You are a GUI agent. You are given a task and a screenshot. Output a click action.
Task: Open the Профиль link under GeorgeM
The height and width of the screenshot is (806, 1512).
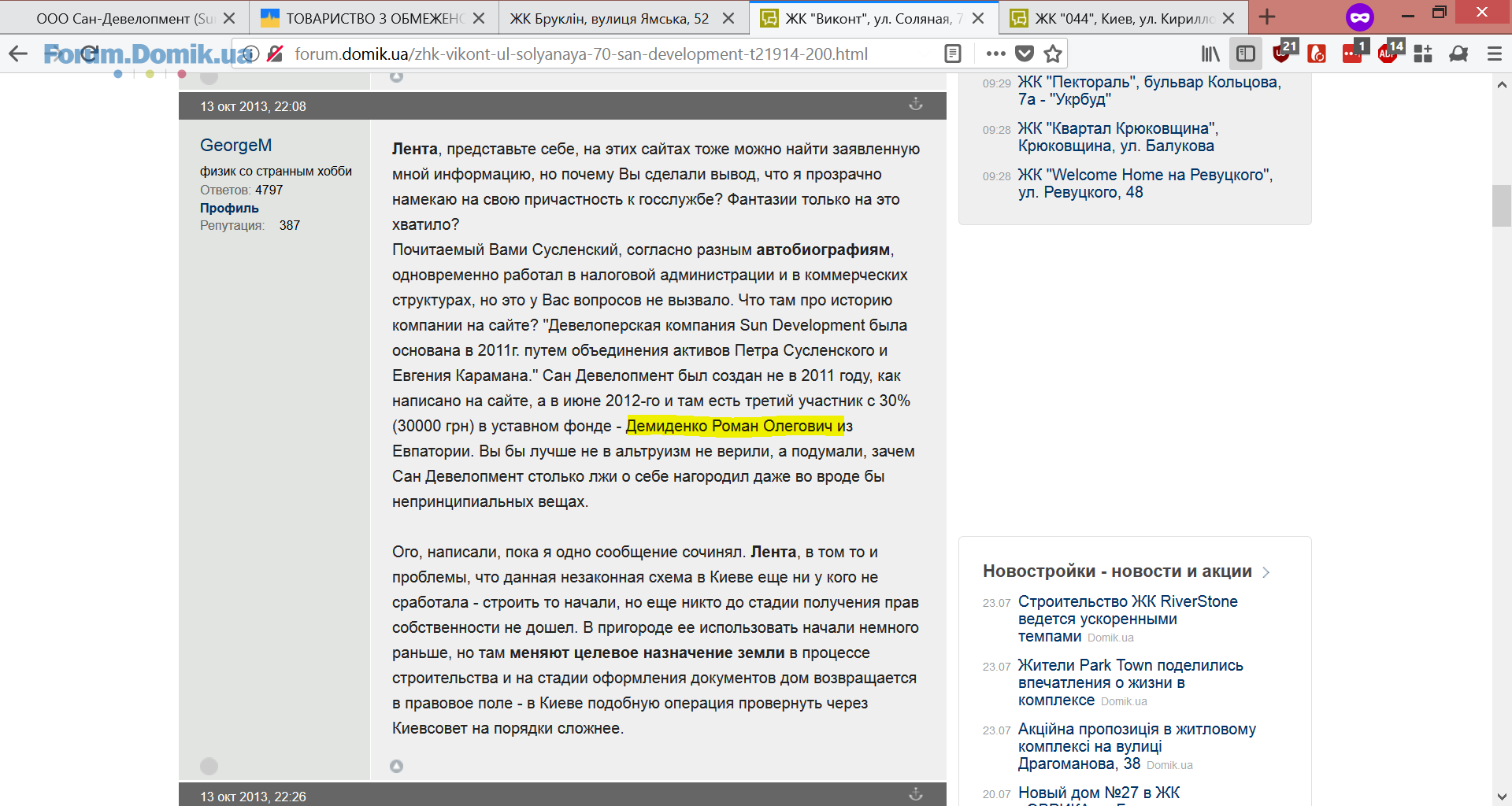[x=229, y=208]
